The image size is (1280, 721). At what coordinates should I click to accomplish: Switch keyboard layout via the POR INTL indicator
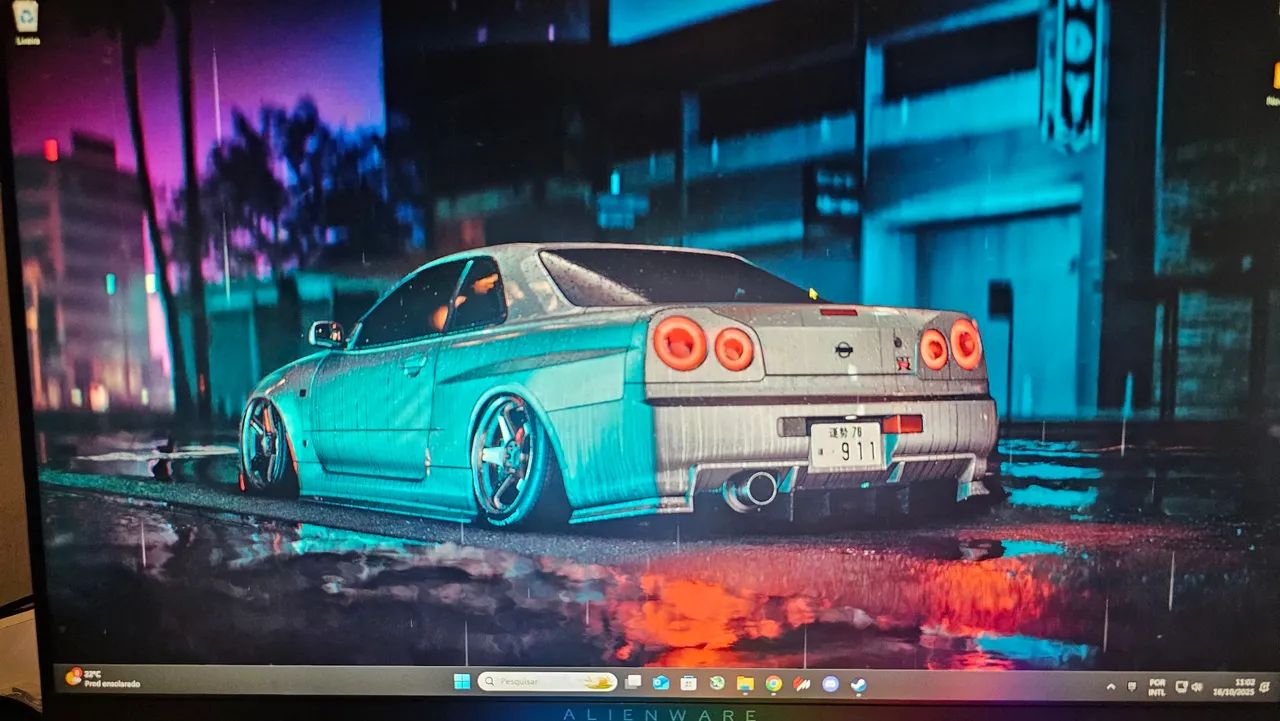point(1157,687)
